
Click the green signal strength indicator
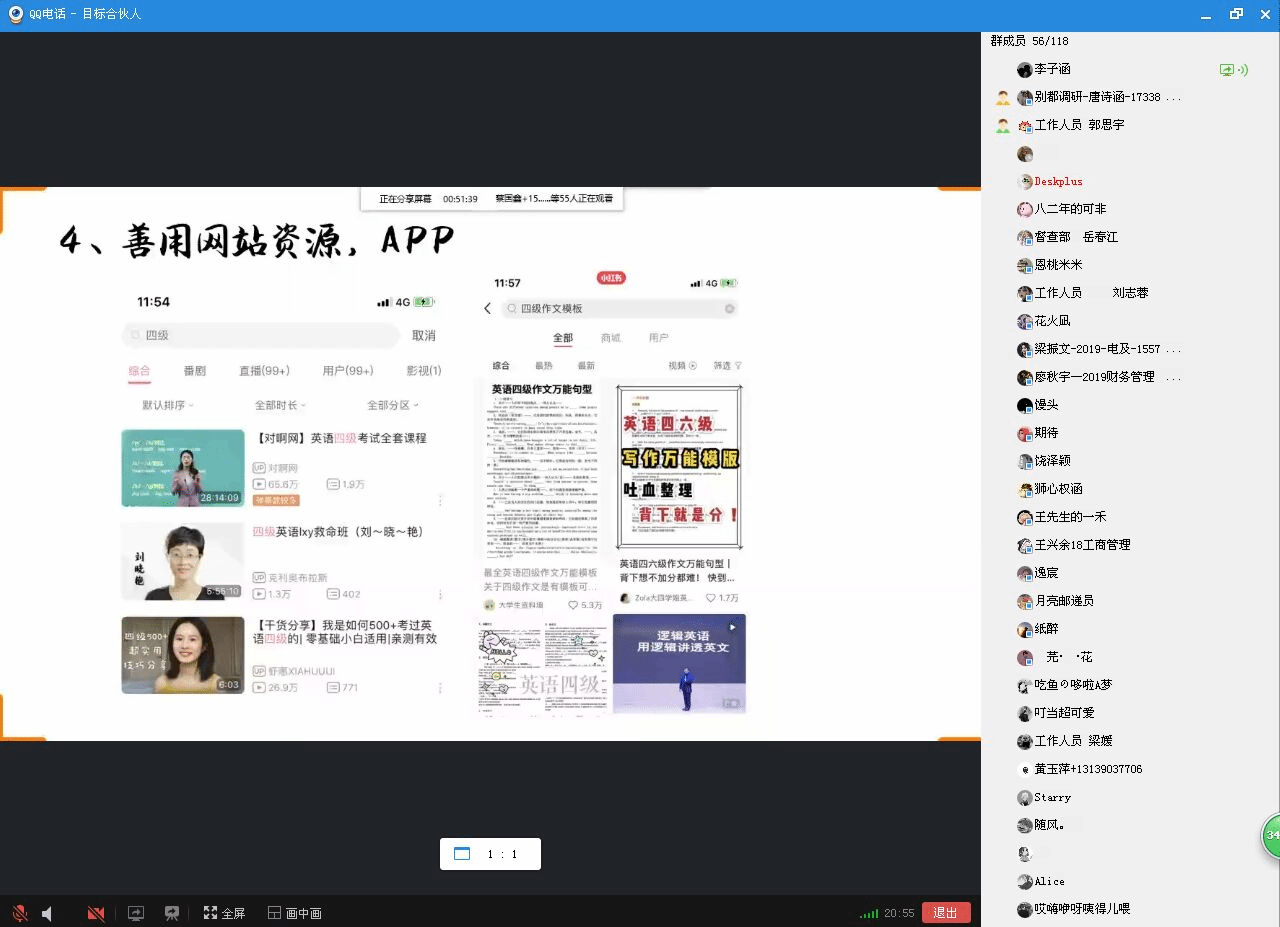(x=869, y=913)
